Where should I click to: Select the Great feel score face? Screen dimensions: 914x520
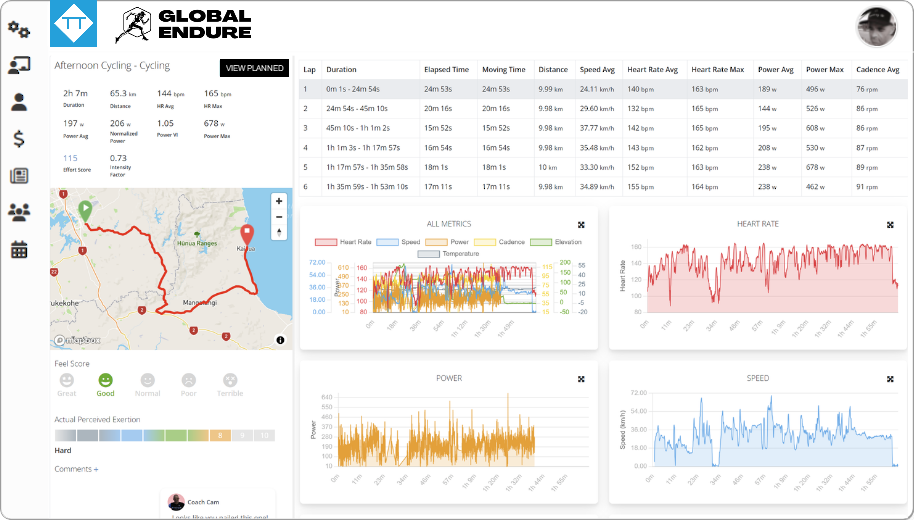click(x=66, y=381)
